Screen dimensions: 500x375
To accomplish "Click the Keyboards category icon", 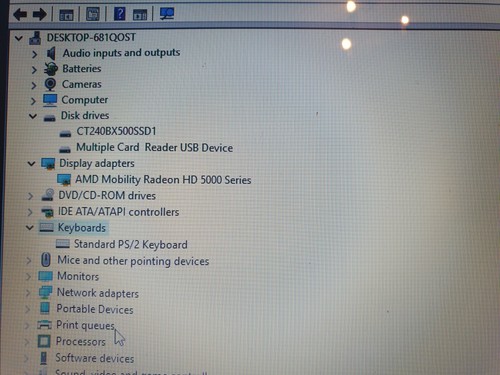I will click(46, 228).
